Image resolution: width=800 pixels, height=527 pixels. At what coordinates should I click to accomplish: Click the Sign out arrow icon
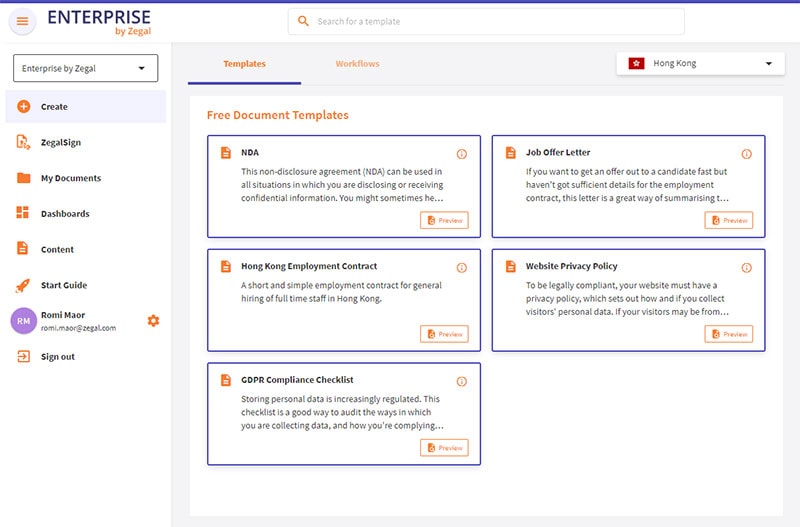coord(23,356)
